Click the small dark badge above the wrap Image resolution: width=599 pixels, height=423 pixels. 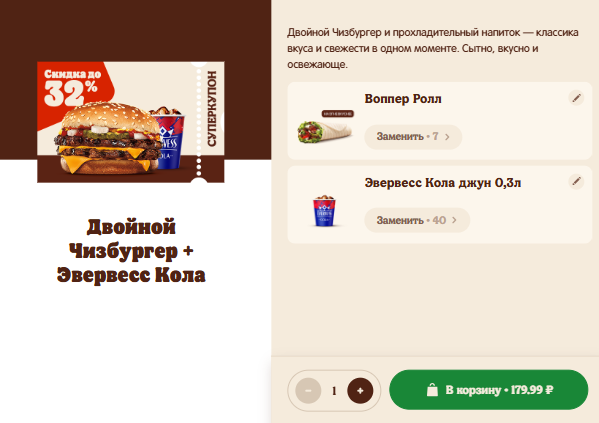338,114
